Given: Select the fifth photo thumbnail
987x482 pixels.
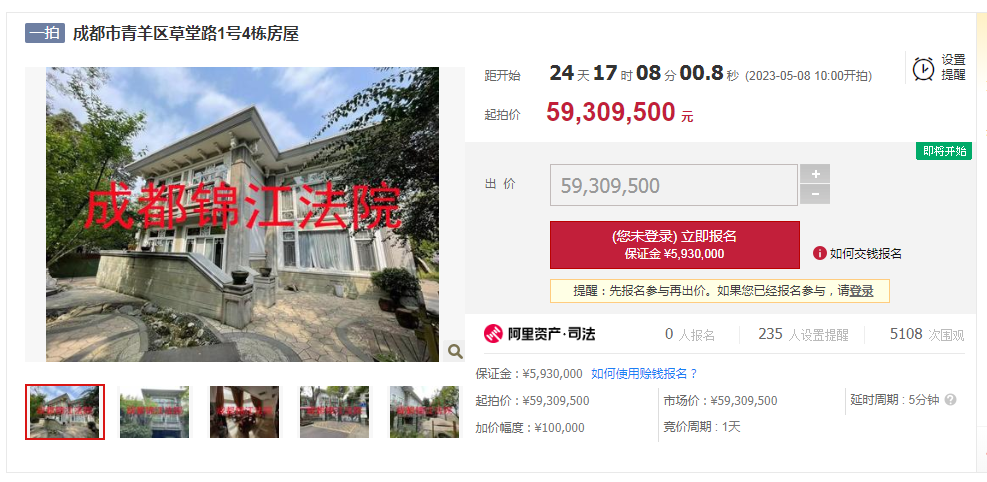Looking at the screenshot, I should tap(424, 412).
